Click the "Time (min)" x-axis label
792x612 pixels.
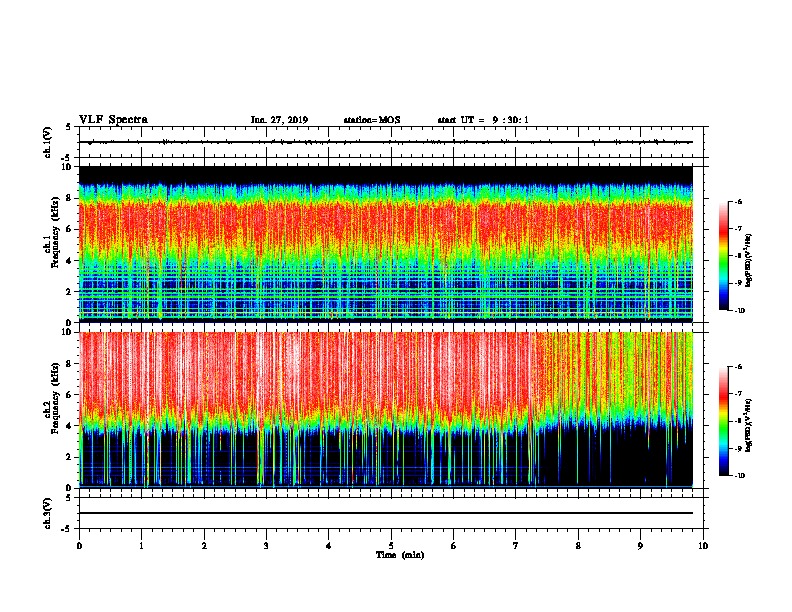coord(400,555)
